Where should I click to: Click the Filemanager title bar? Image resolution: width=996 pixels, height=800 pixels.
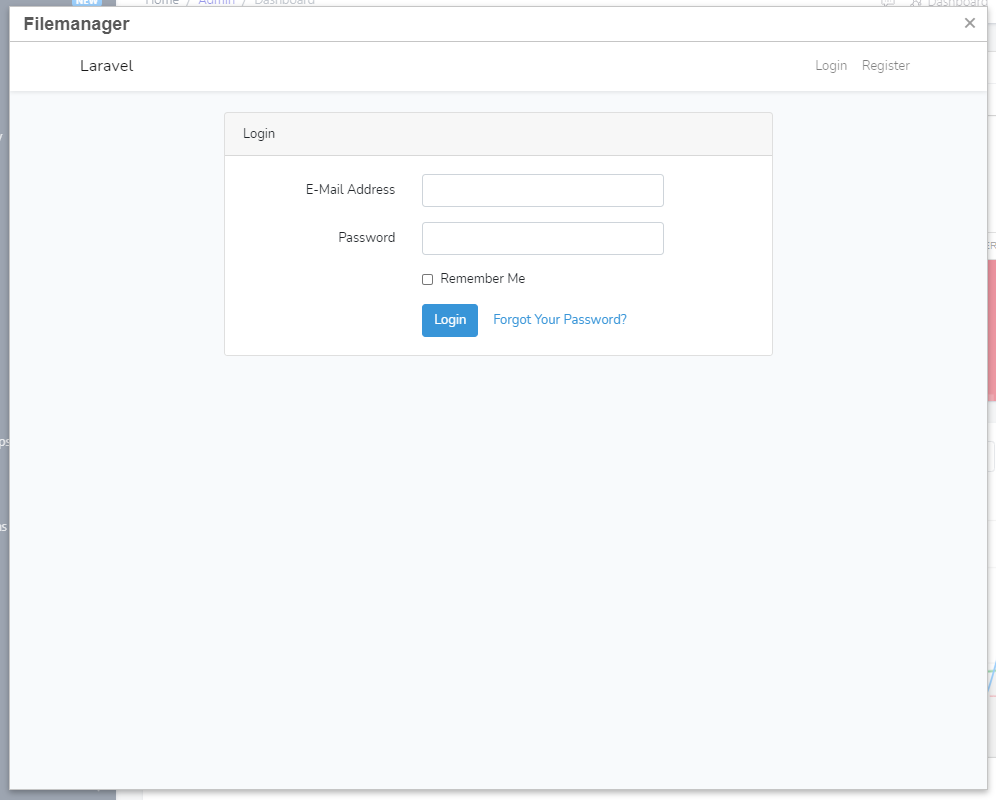76,23
